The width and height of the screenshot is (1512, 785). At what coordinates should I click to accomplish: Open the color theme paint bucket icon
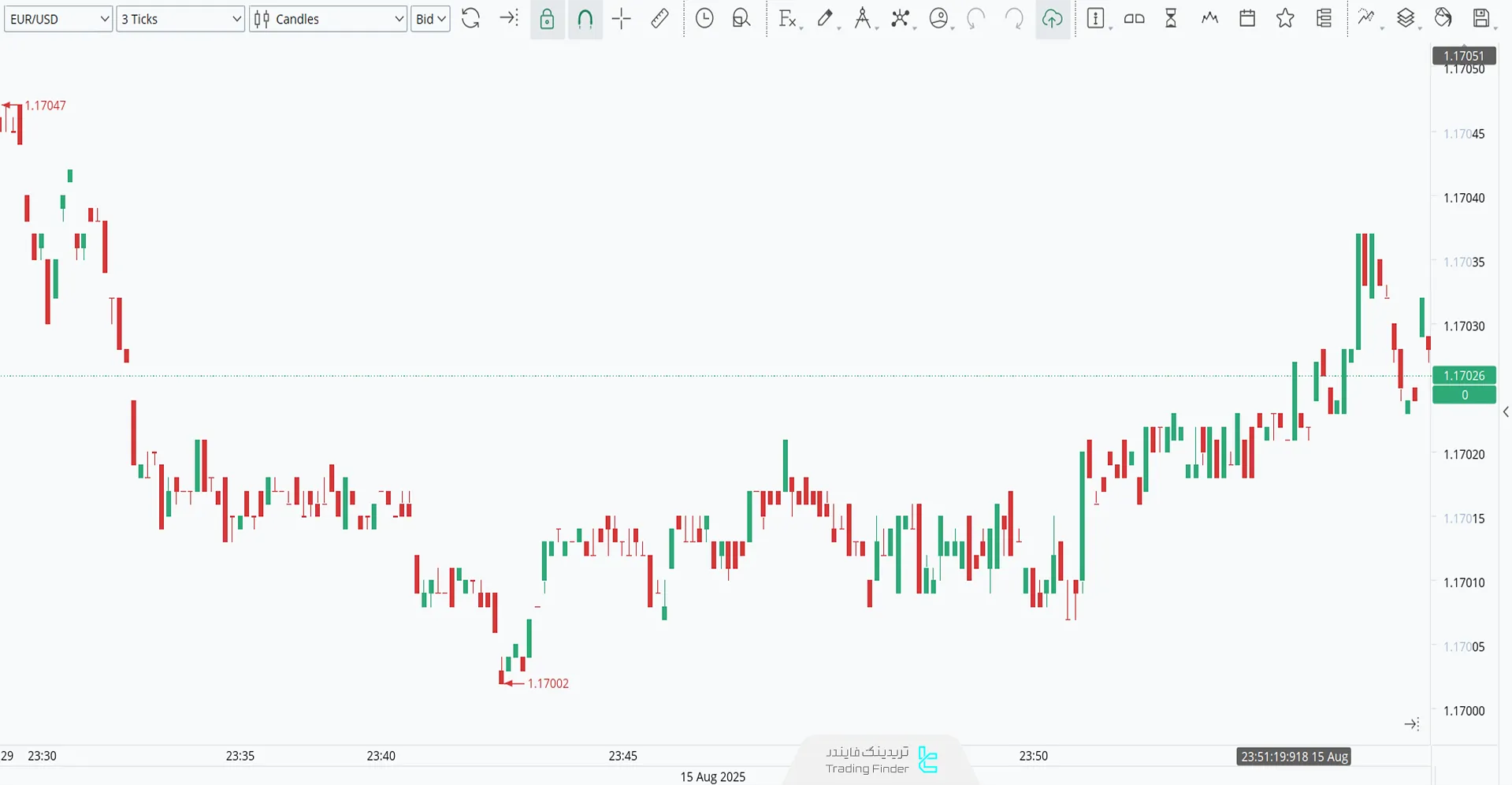[x=1443, y=19]
